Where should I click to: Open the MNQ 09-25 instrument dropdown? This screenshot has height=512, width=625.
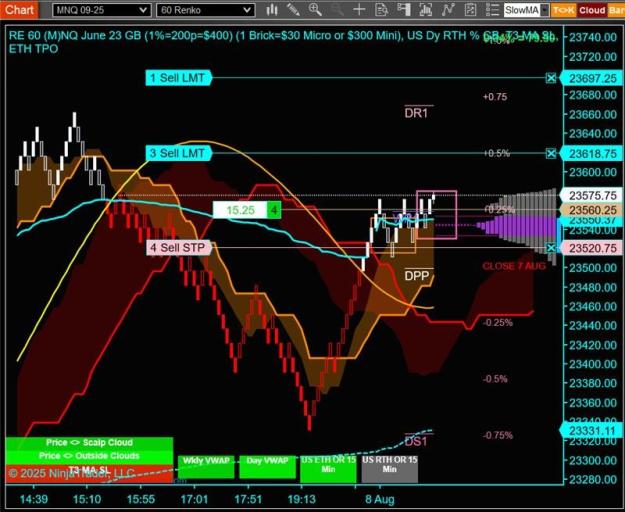[102, 10]
